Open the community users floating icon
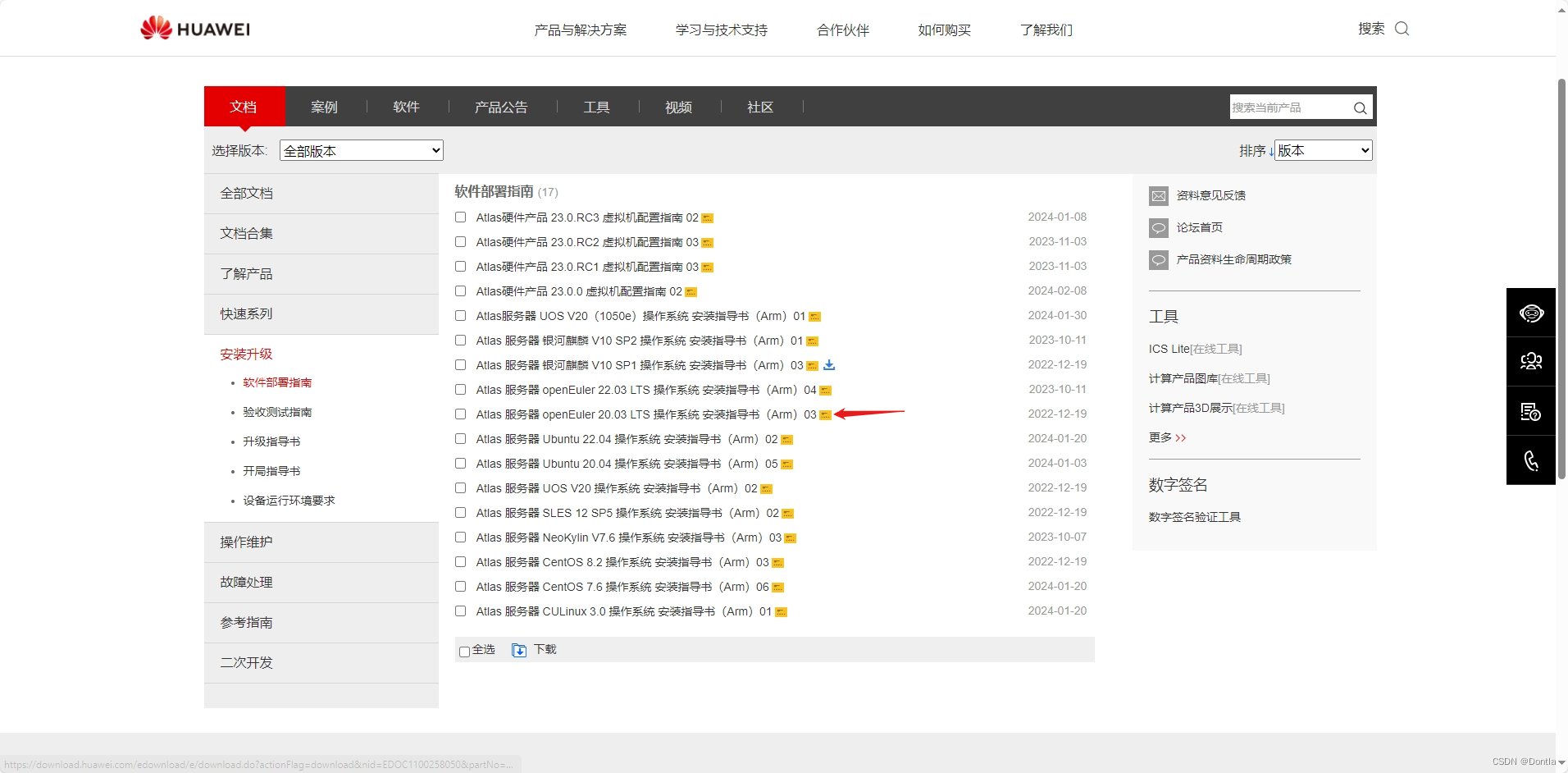1568x773 pixels. coord(1531,362)
